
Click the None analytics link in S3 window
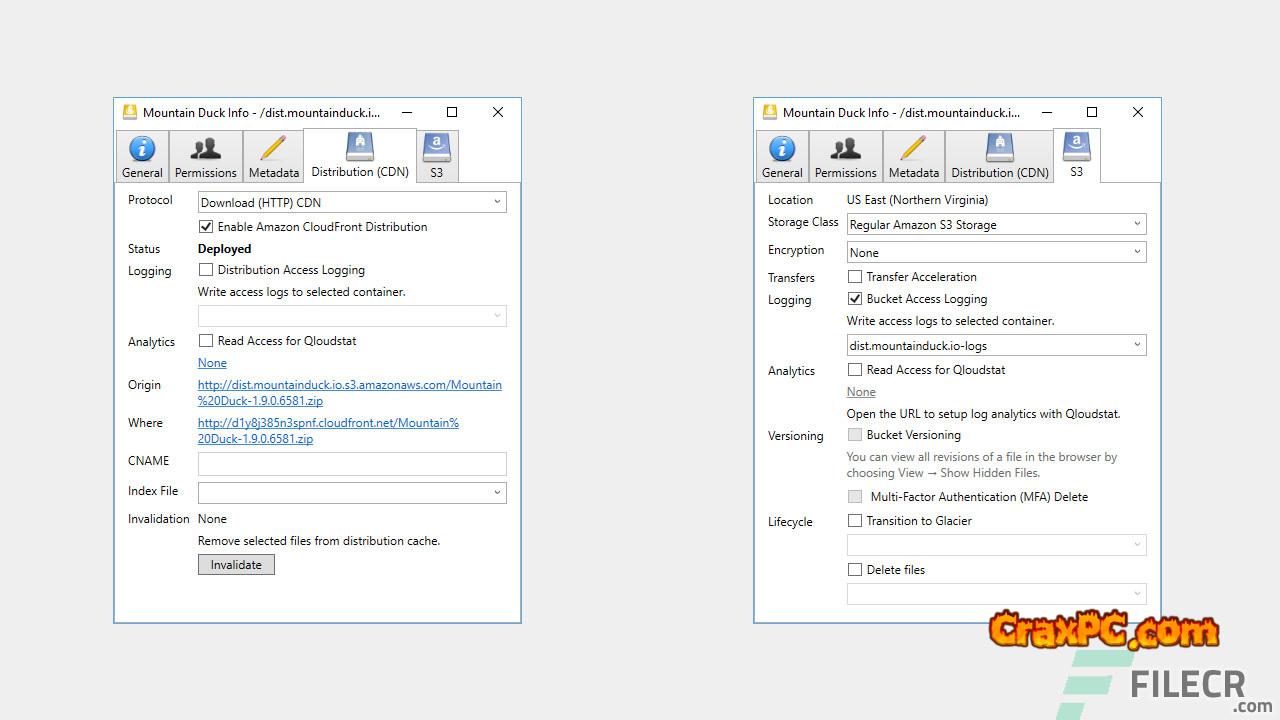pos(861,392)
